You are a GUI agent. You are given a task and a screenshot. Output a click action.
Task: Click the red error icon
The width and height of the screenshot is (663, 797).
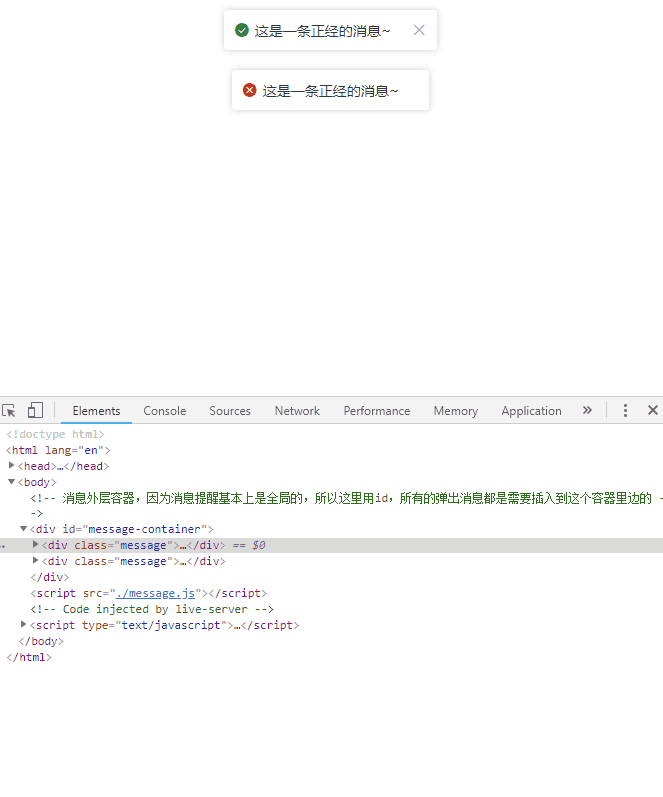click(250, 90)
